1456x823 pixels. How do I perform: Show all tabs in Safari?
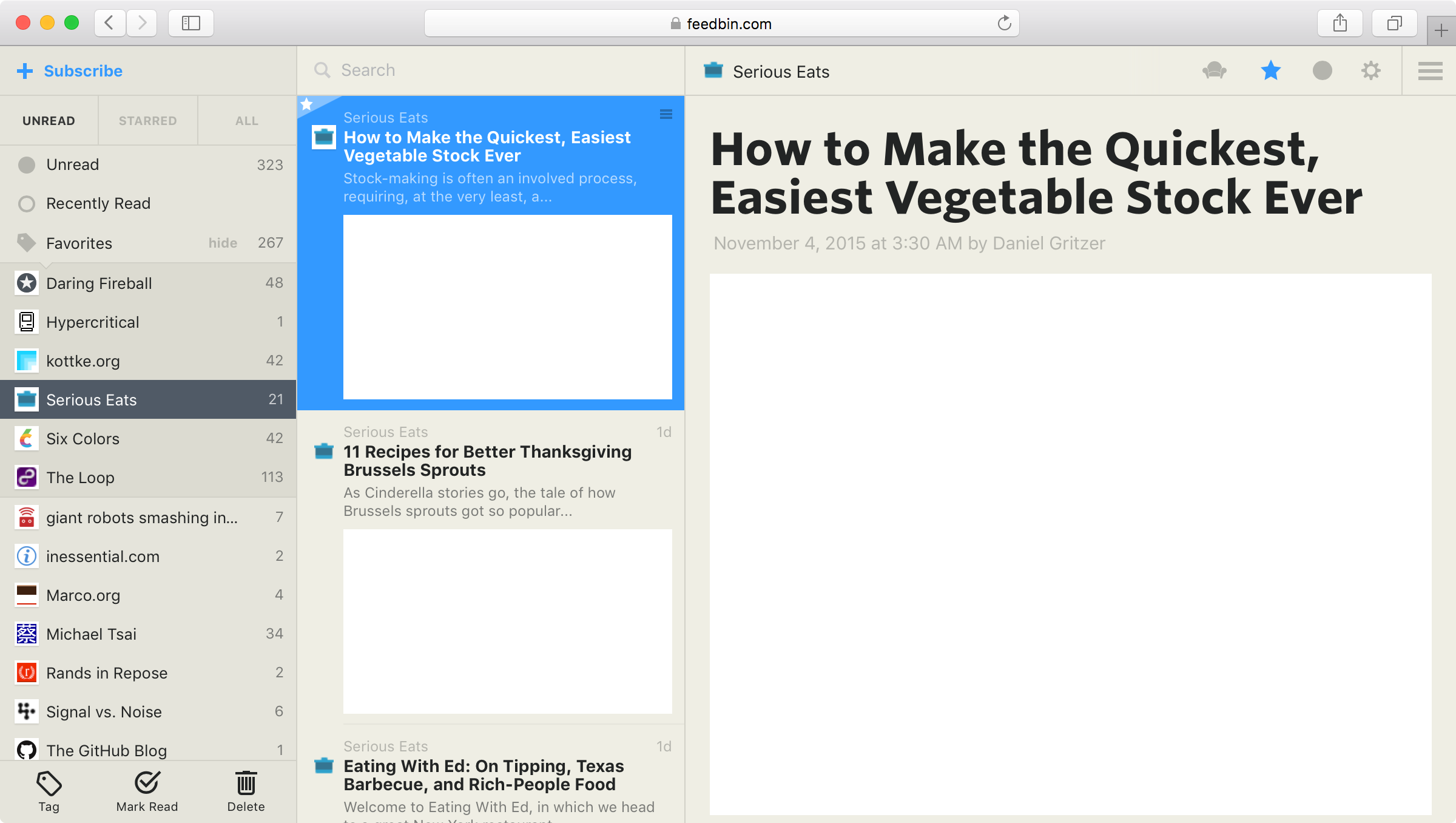point(1394,23)
